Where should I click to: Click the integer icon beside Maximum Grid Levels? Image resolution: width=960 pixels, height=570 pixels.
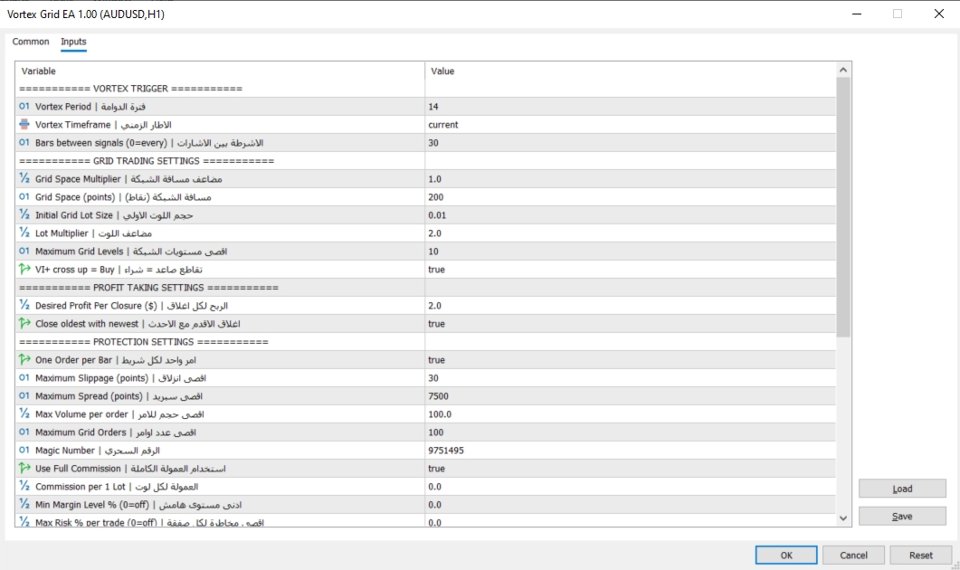click(24, 251)
